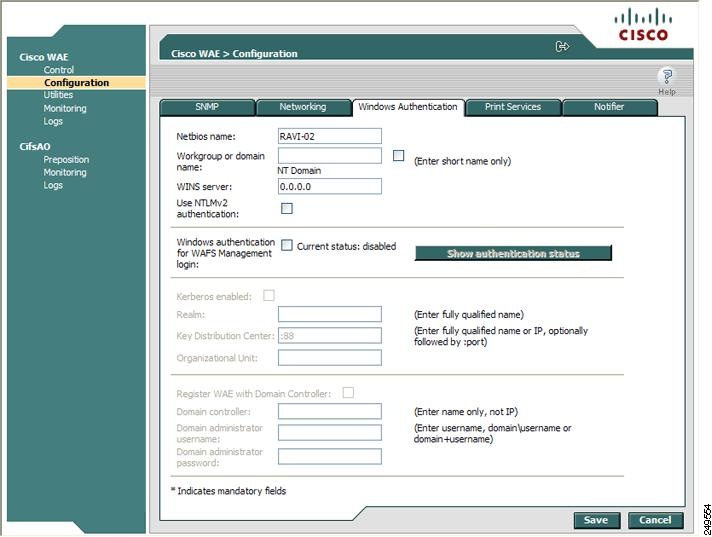The height and width of the screenshot is (537, 712).
Task: Click the 'Indicates mandatory fields' note
Action: (x=232, y=491)
